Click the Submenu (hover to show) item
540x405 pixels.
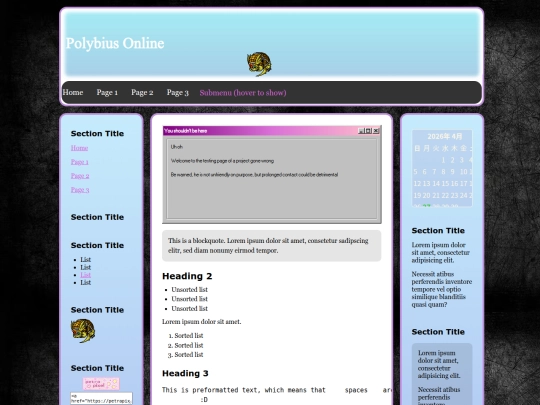pyautogui.click(x=243, y=92)
